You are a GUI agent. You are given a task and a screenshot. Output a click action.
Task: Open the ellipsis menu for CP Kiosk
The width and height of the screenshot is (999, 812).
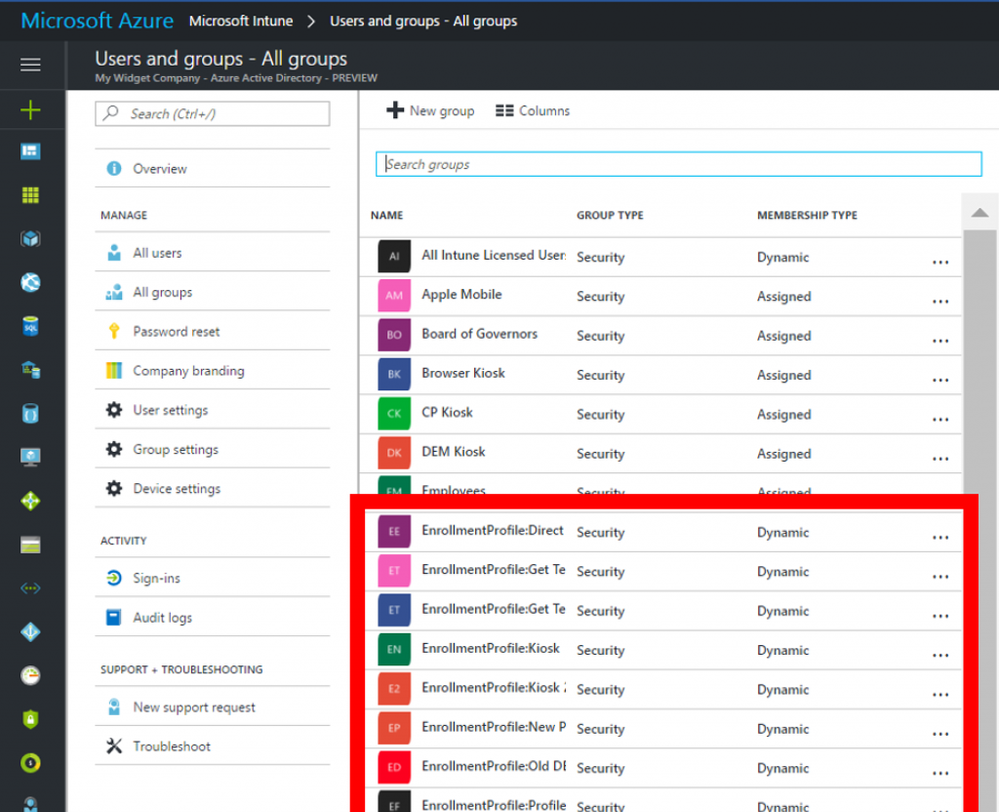(x=940, y=419)
